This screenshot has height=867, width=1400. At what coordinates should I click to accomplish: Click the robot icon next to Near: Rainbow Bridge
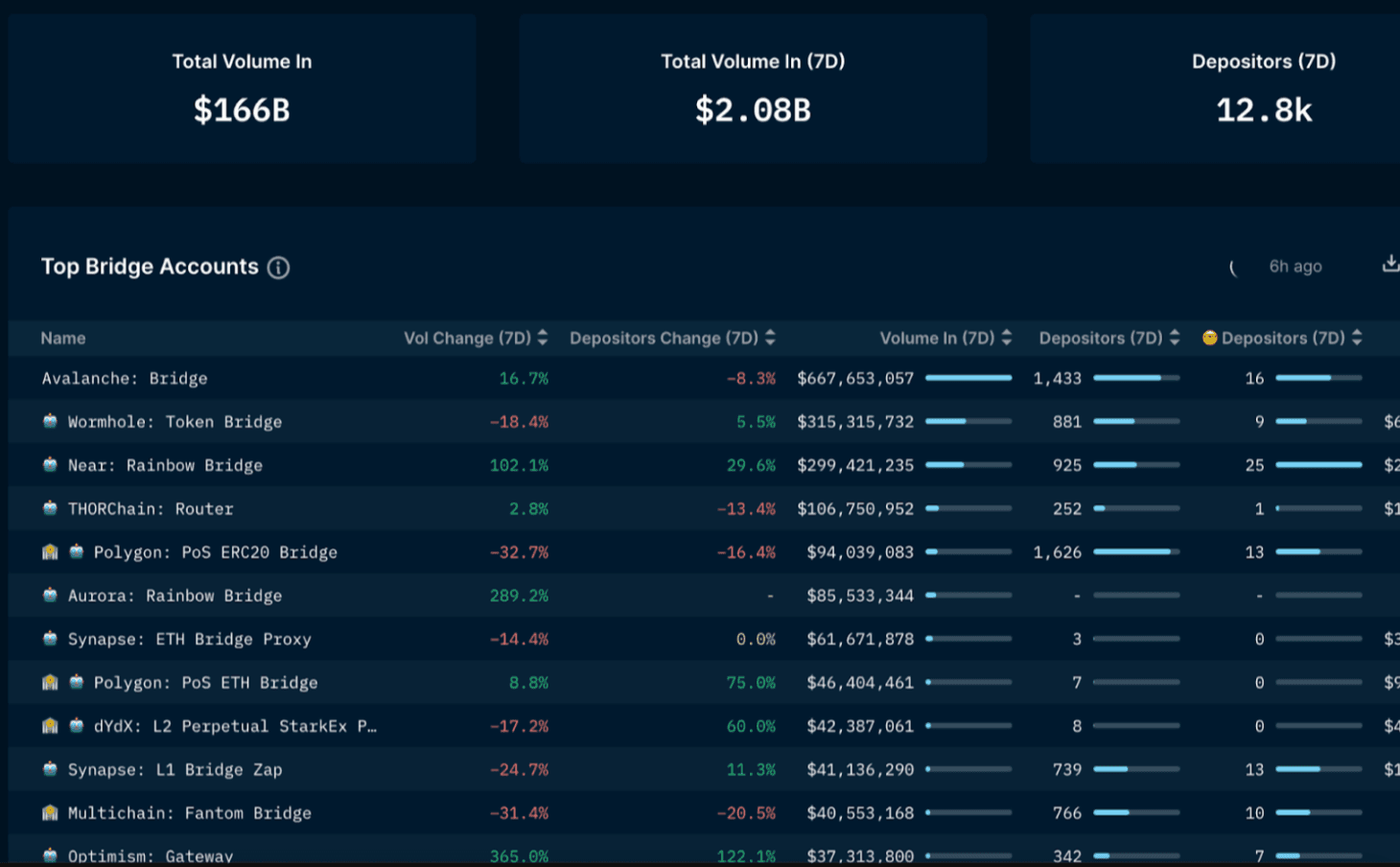[x=50, y=465]
